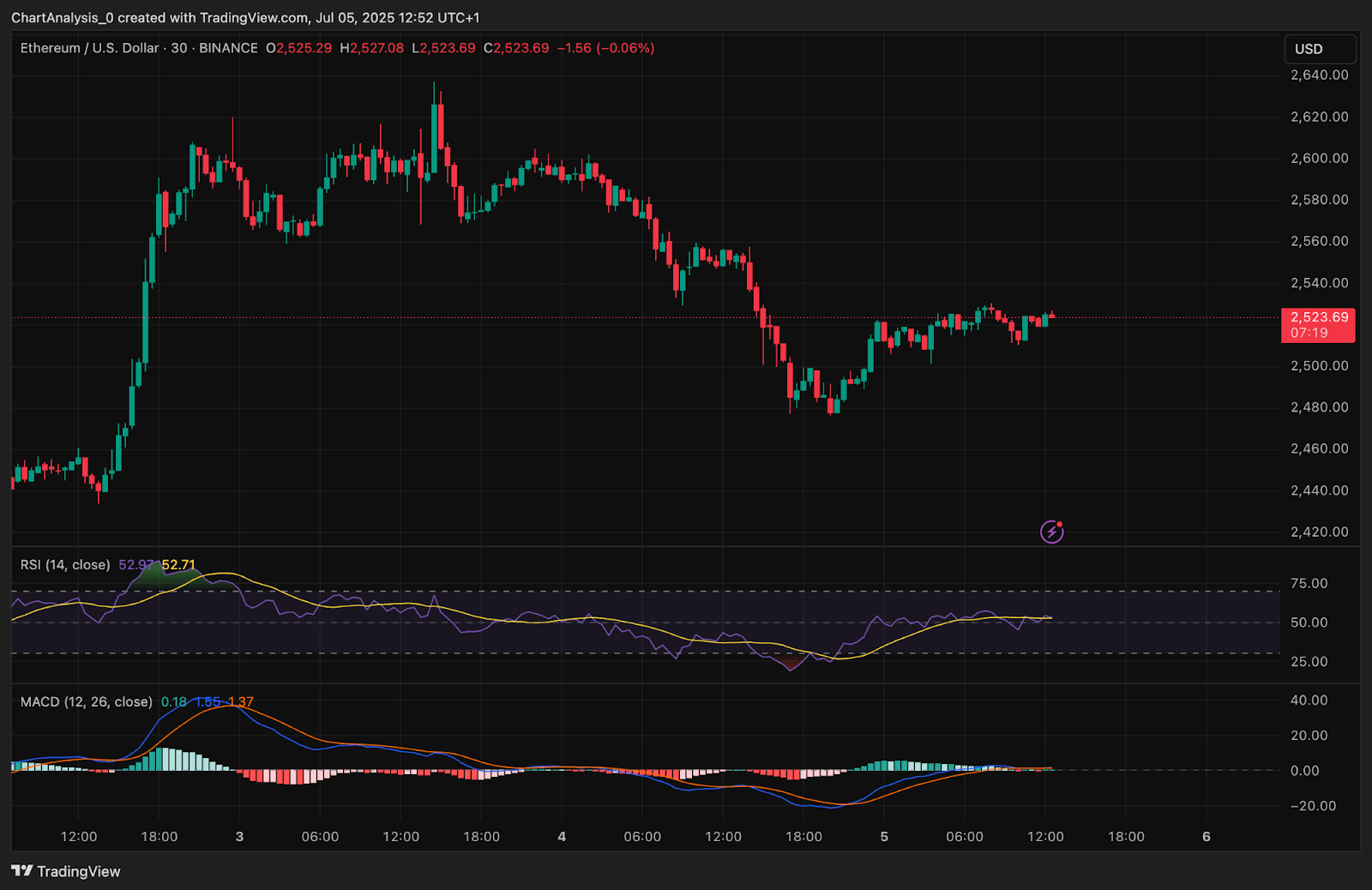
Task: Select the date label 5 on the time axis
Action: 884,837
